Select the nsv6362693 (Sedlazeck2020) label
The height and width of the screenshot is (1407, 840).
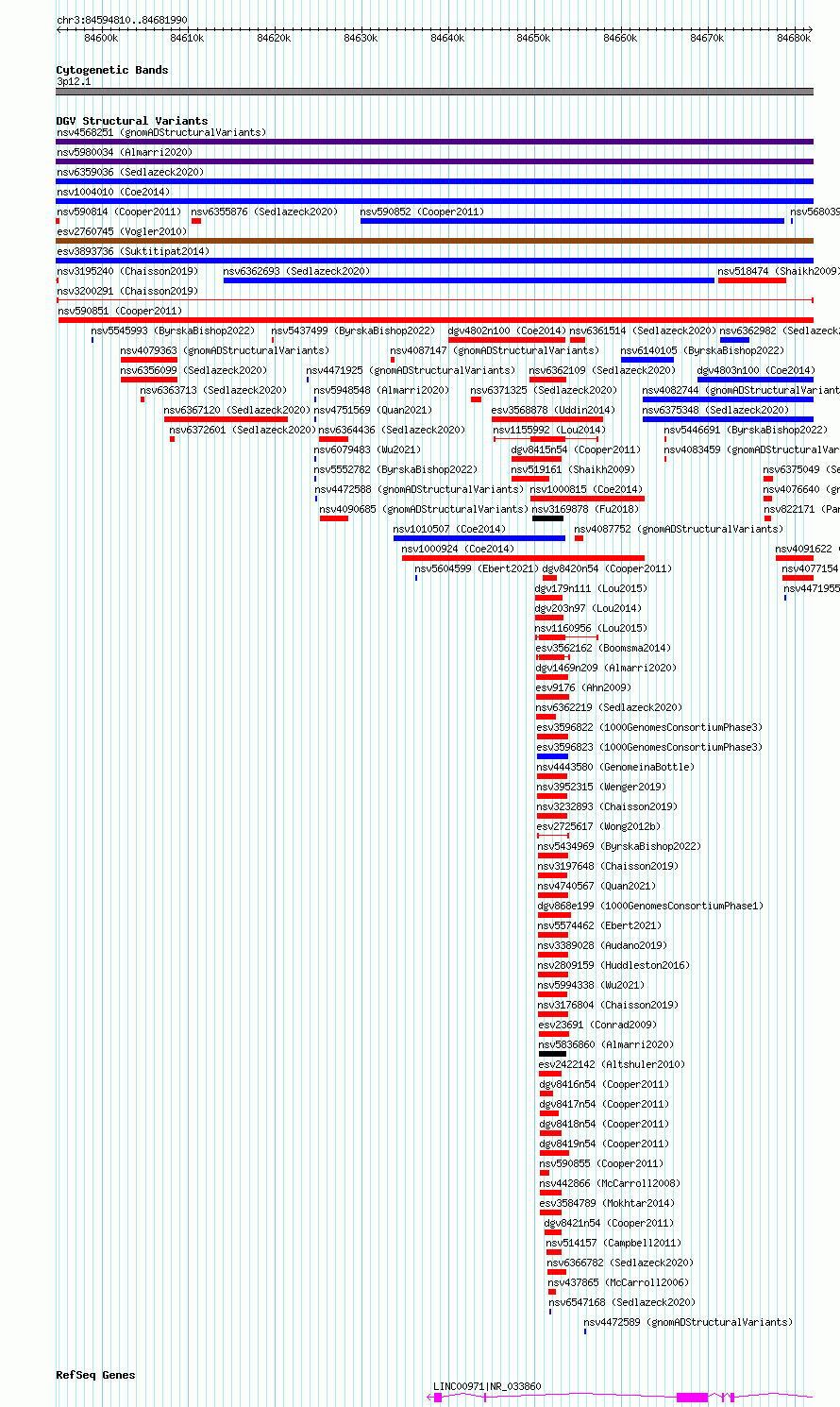pos(297,271)
